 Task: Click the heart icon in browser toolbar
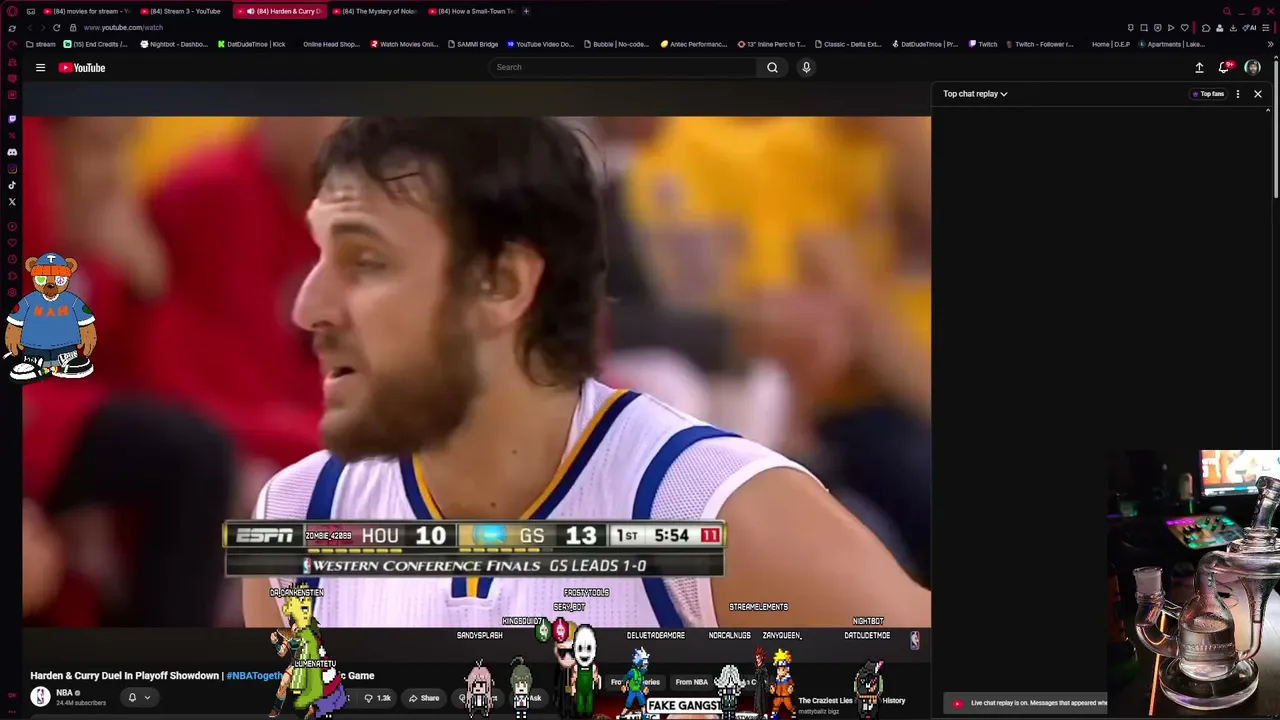click(1185, 28)
